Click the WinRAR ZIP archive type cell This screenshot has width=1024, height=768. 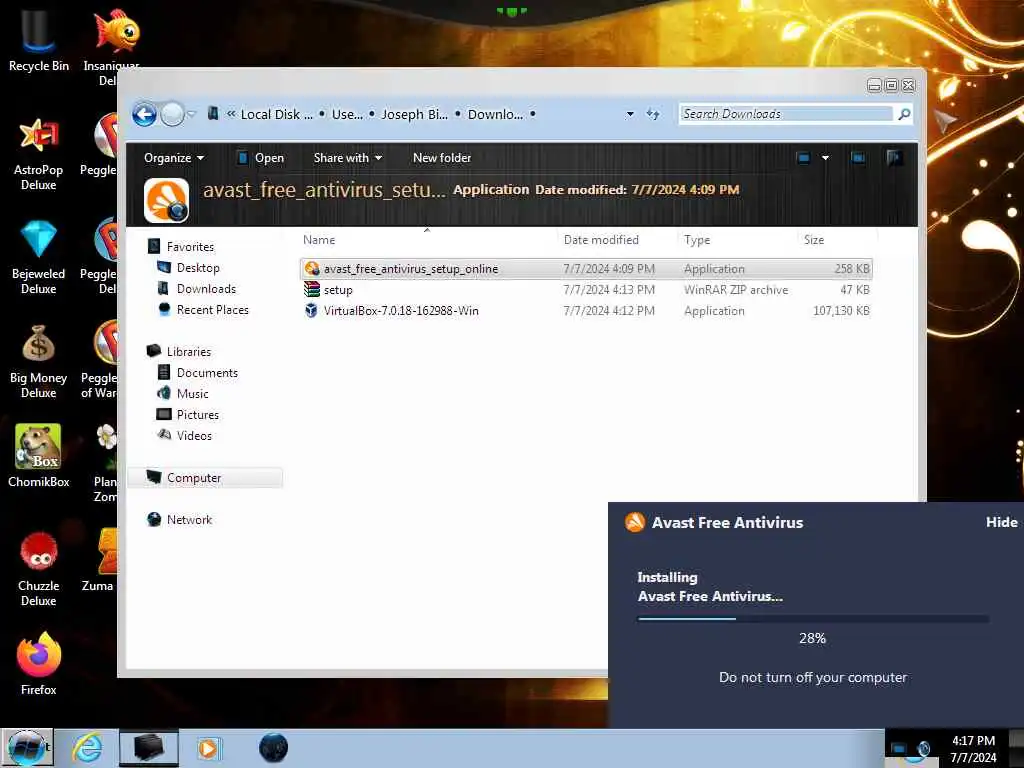click(x=736, y=289)
